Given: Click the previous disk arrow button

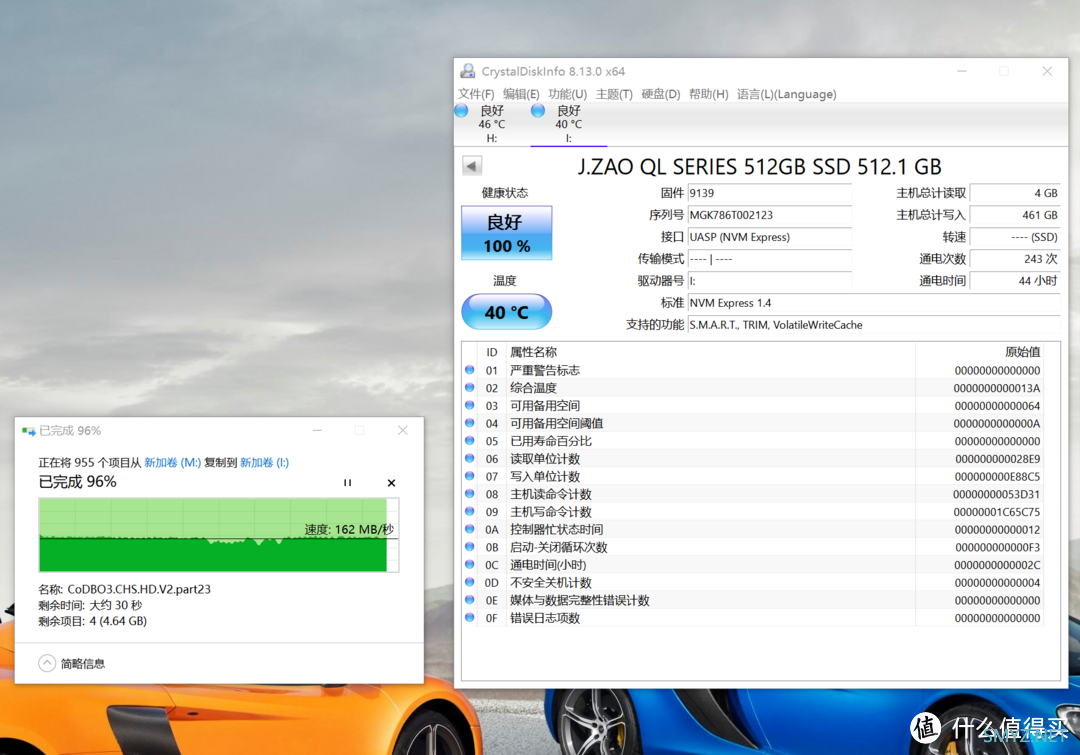Looking at the screenshot, I should (x=472, y=165).
